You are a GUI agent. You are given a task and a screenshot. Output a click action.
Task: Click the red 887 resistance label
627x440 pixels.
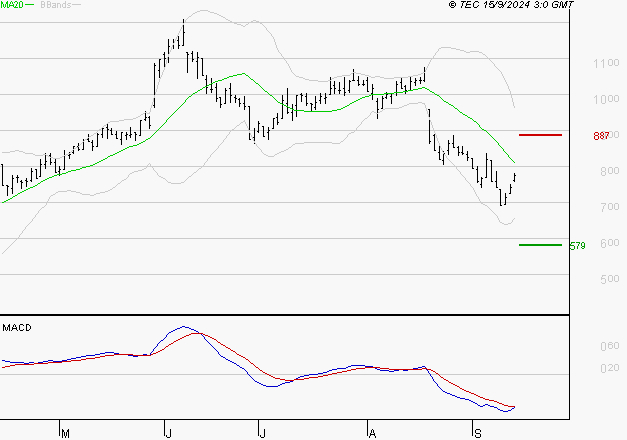(x=601, y=136)
